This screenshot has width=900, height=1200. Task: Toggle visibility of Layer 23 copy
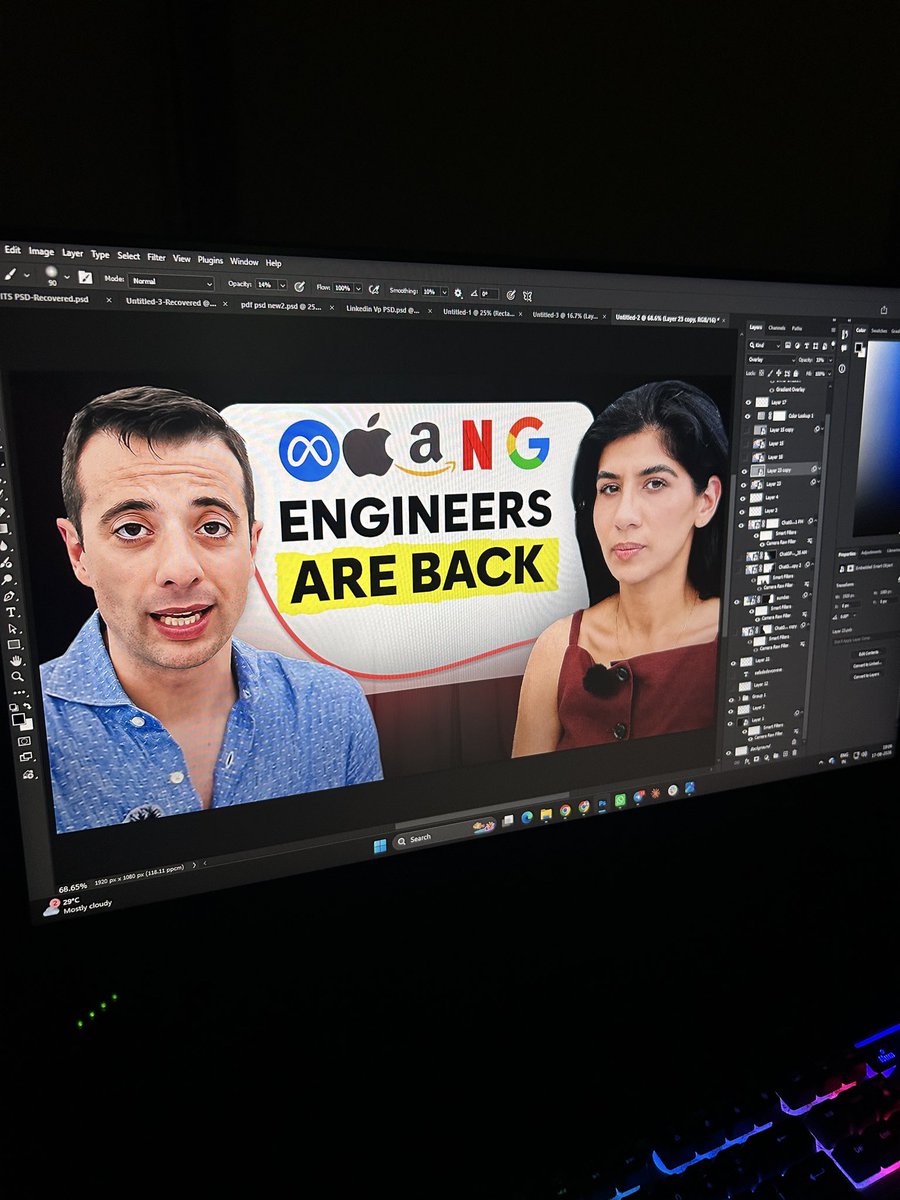point(744,471)
